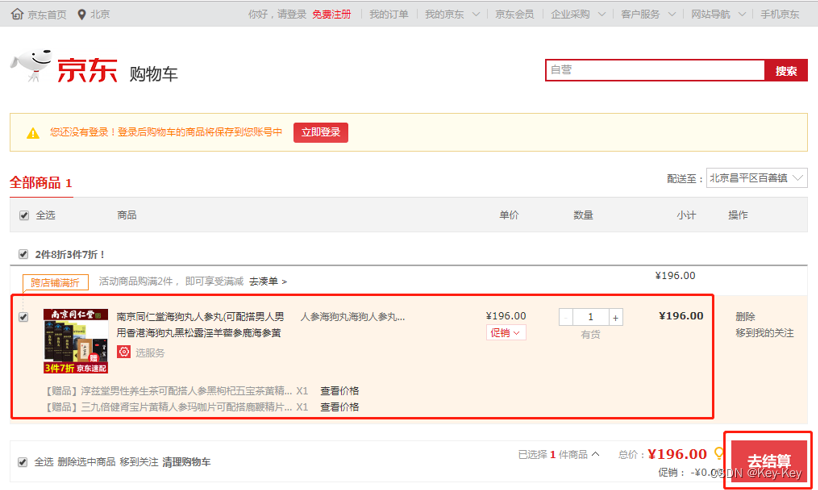Image resolution: width=818 pixels, height=490 pixels.
Task: Click the 去结算 checkout button
Action: 768,460
